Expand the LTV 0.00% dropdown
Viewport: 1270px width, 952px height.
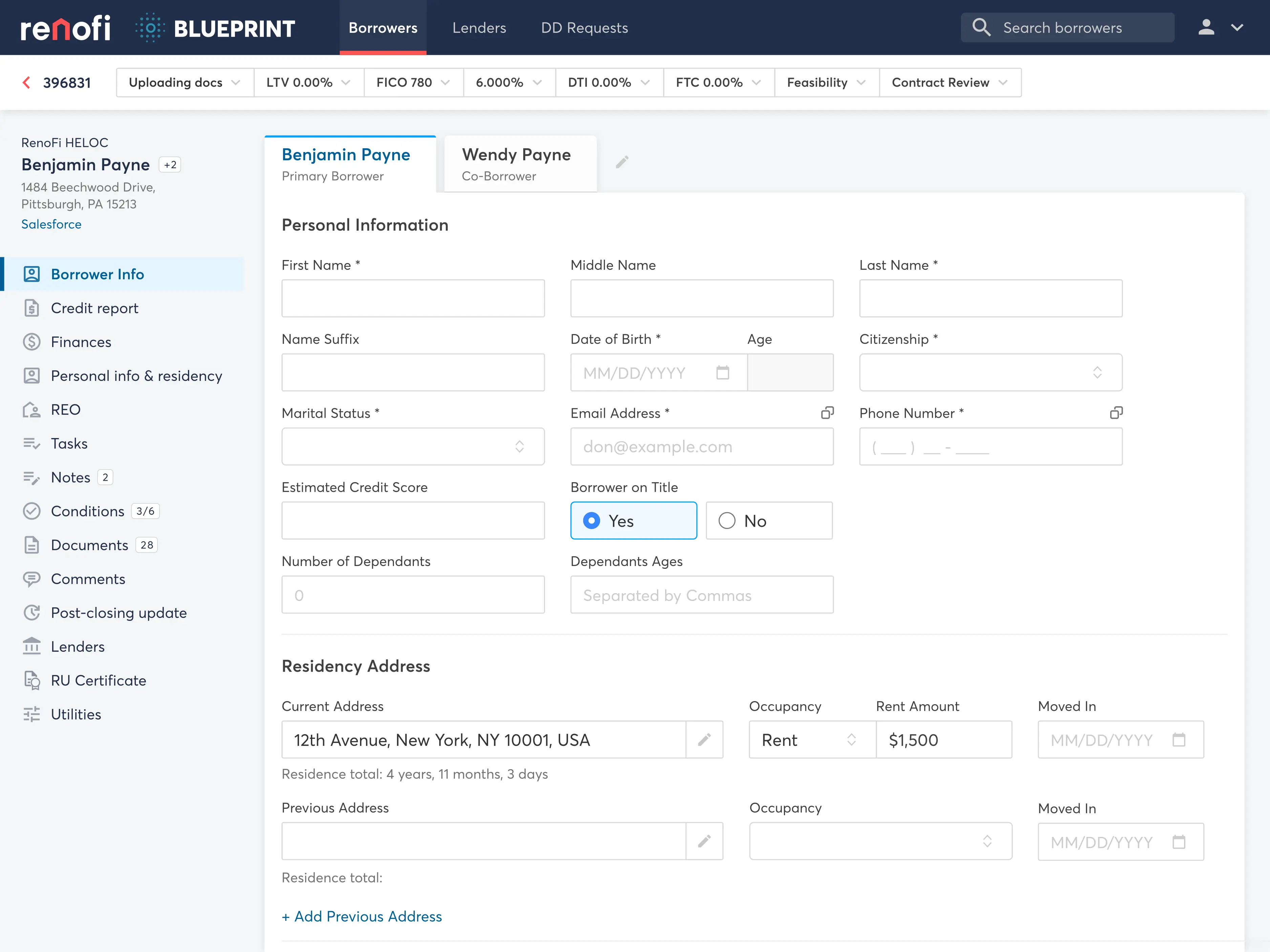(x=308, y=83)
